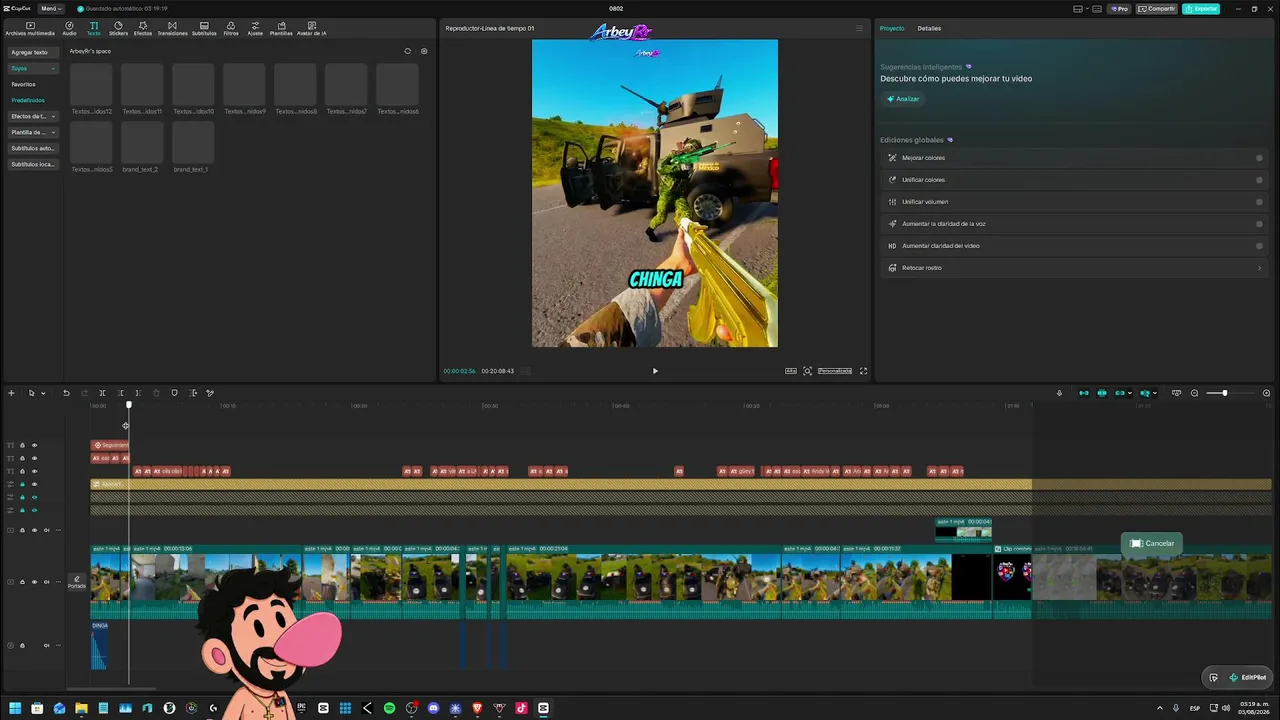Click the timeline microphone record icon
The image size is (1280, 720).
click(1059, 393)
